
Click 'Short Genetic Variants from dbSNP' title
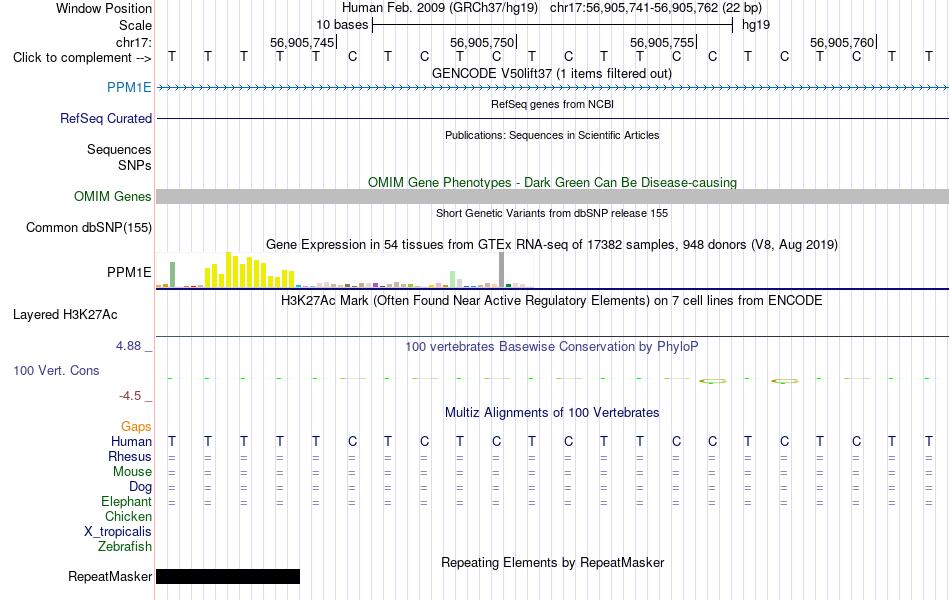click(x=552, y=213)
